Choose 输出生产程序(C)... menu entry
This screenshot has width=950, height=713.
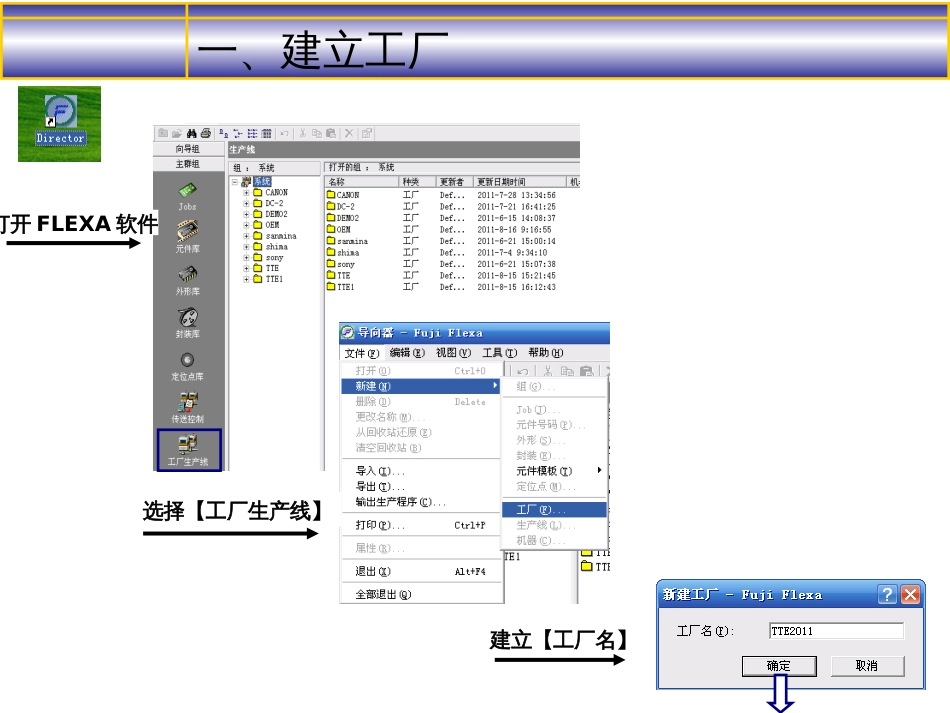[420, 502]
